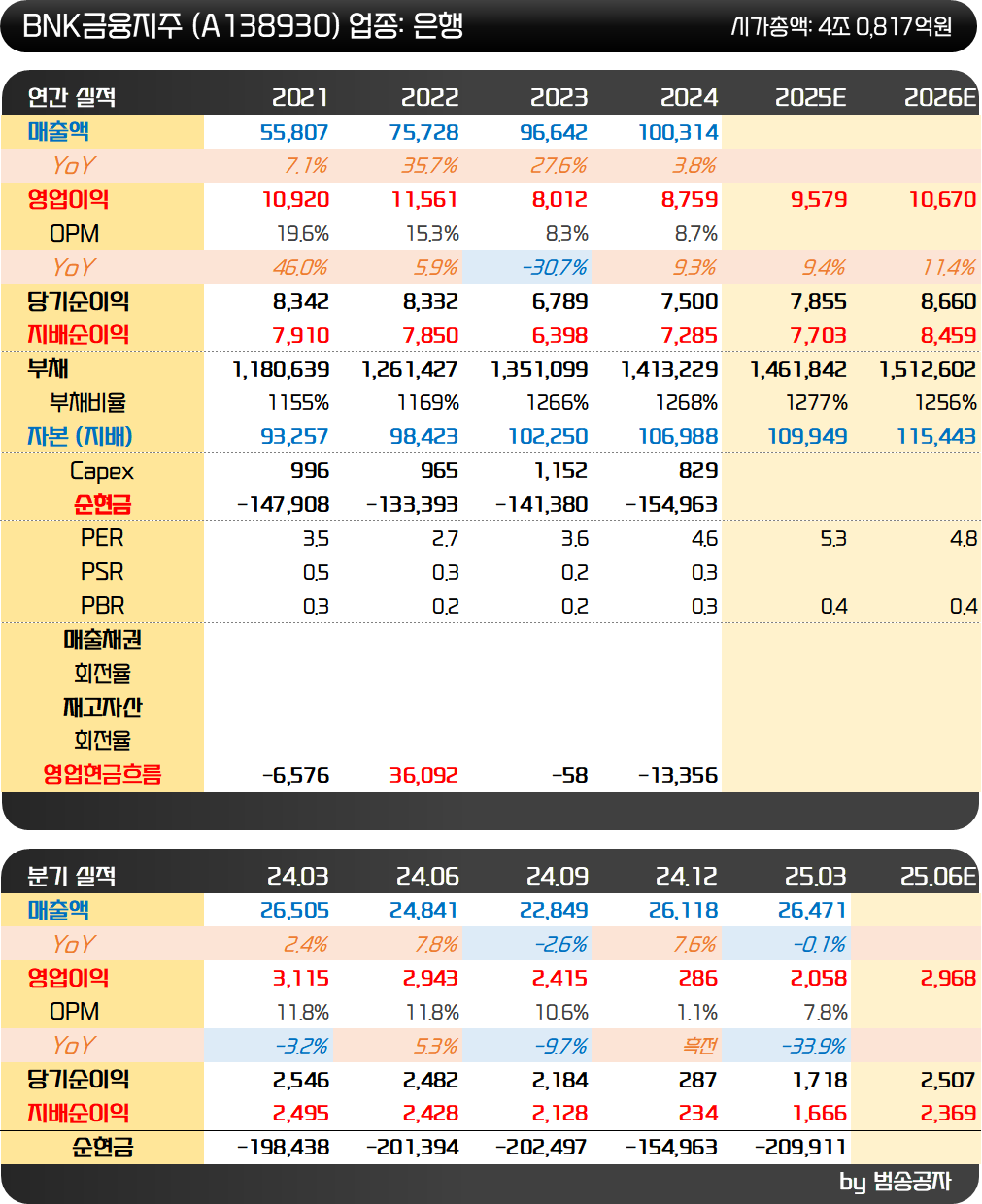Click the debt ratio value 1155%

(x=298, y=403)
